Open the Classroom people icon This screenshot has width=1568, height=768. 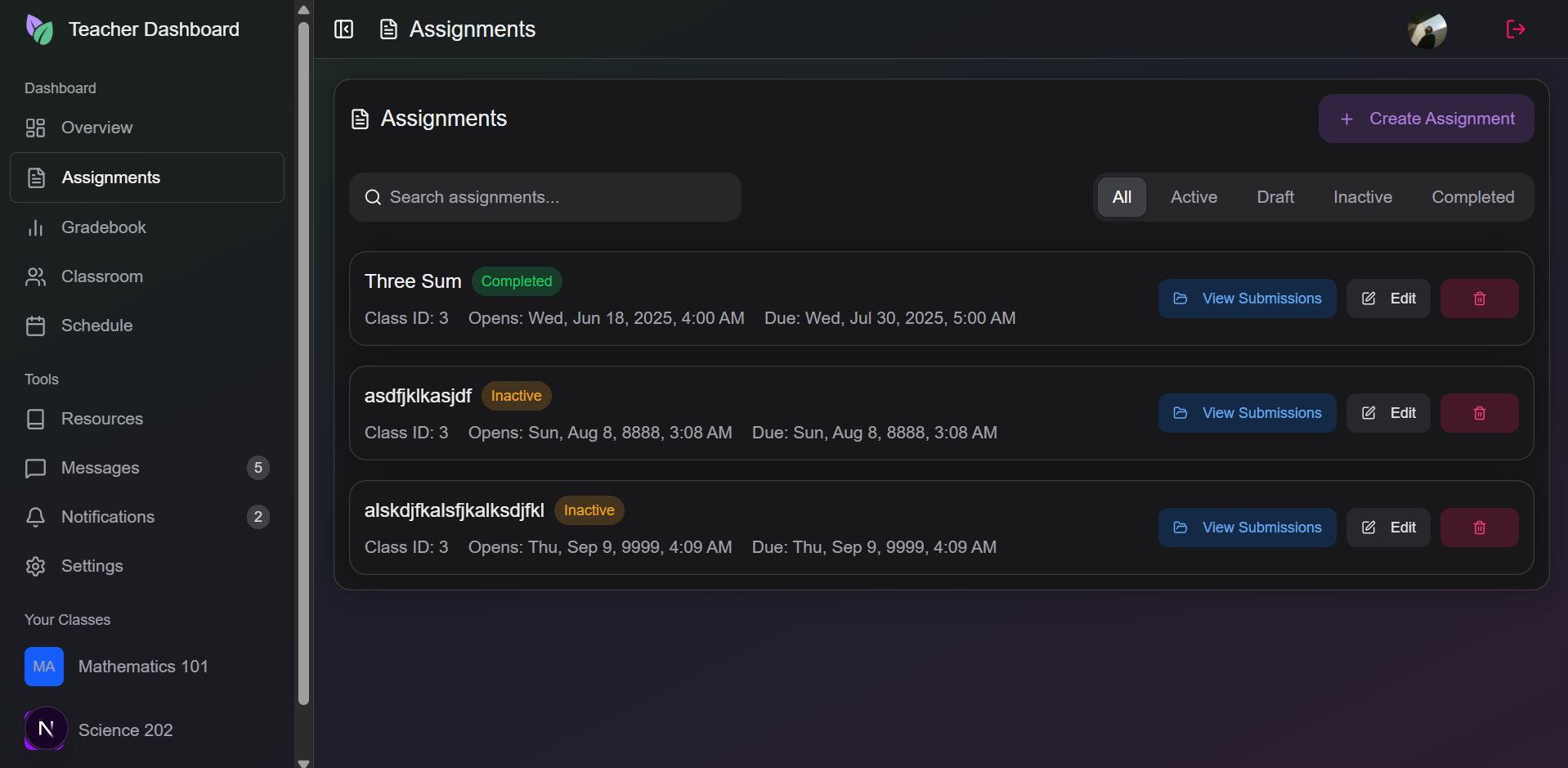(35, 276)
